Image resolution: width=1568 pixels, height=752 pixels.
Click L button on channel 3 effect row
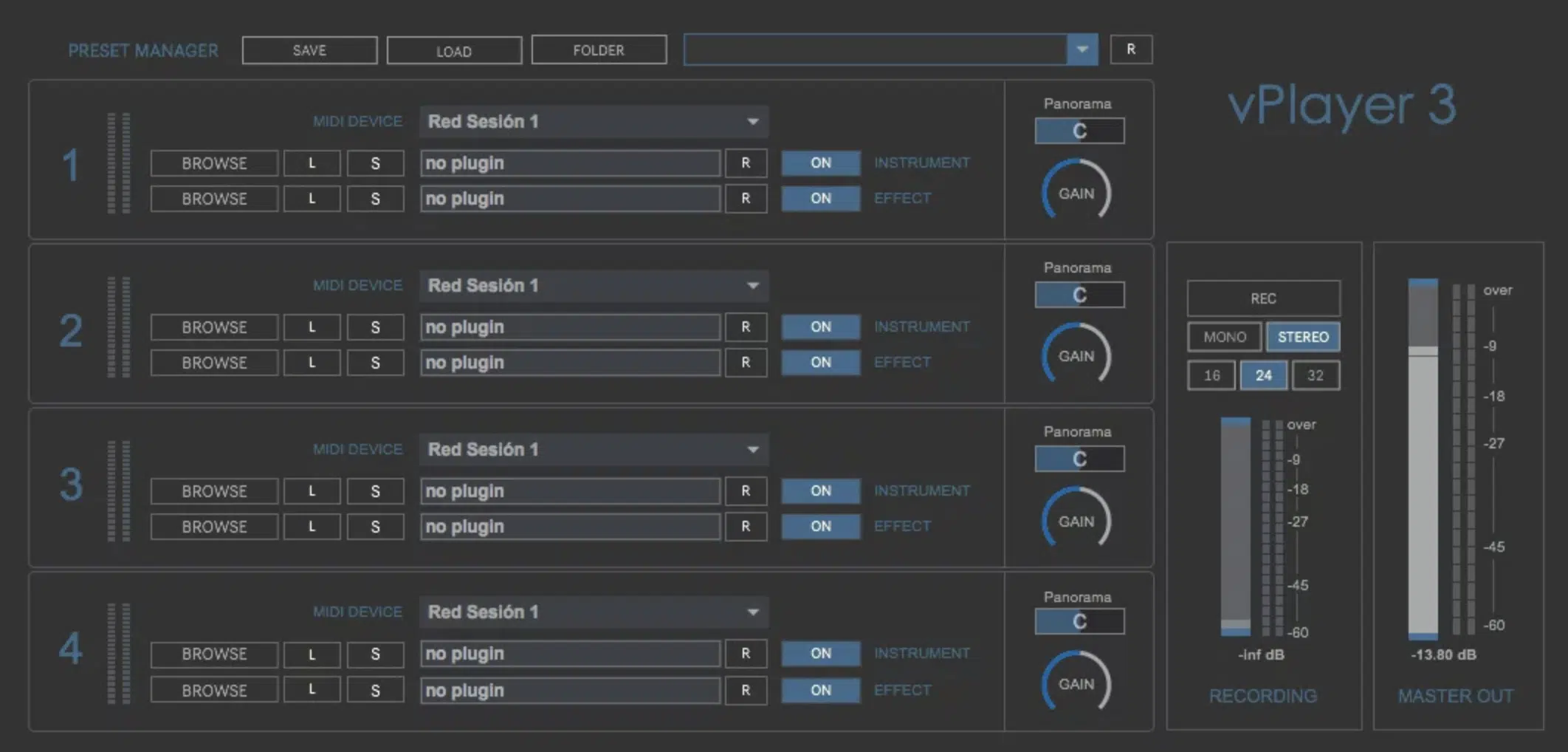pyautogui.click(x=312, y=527)
